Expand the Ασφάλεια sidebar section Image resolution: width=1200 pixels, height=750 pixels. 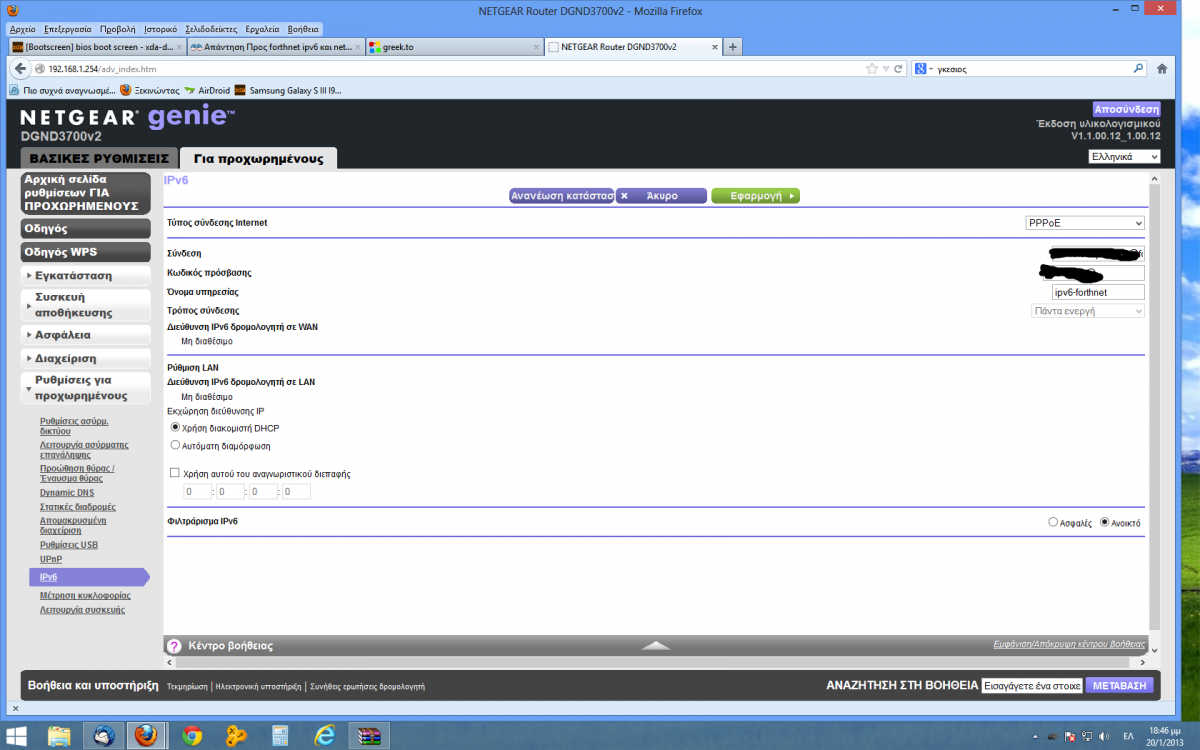[85, 335]
